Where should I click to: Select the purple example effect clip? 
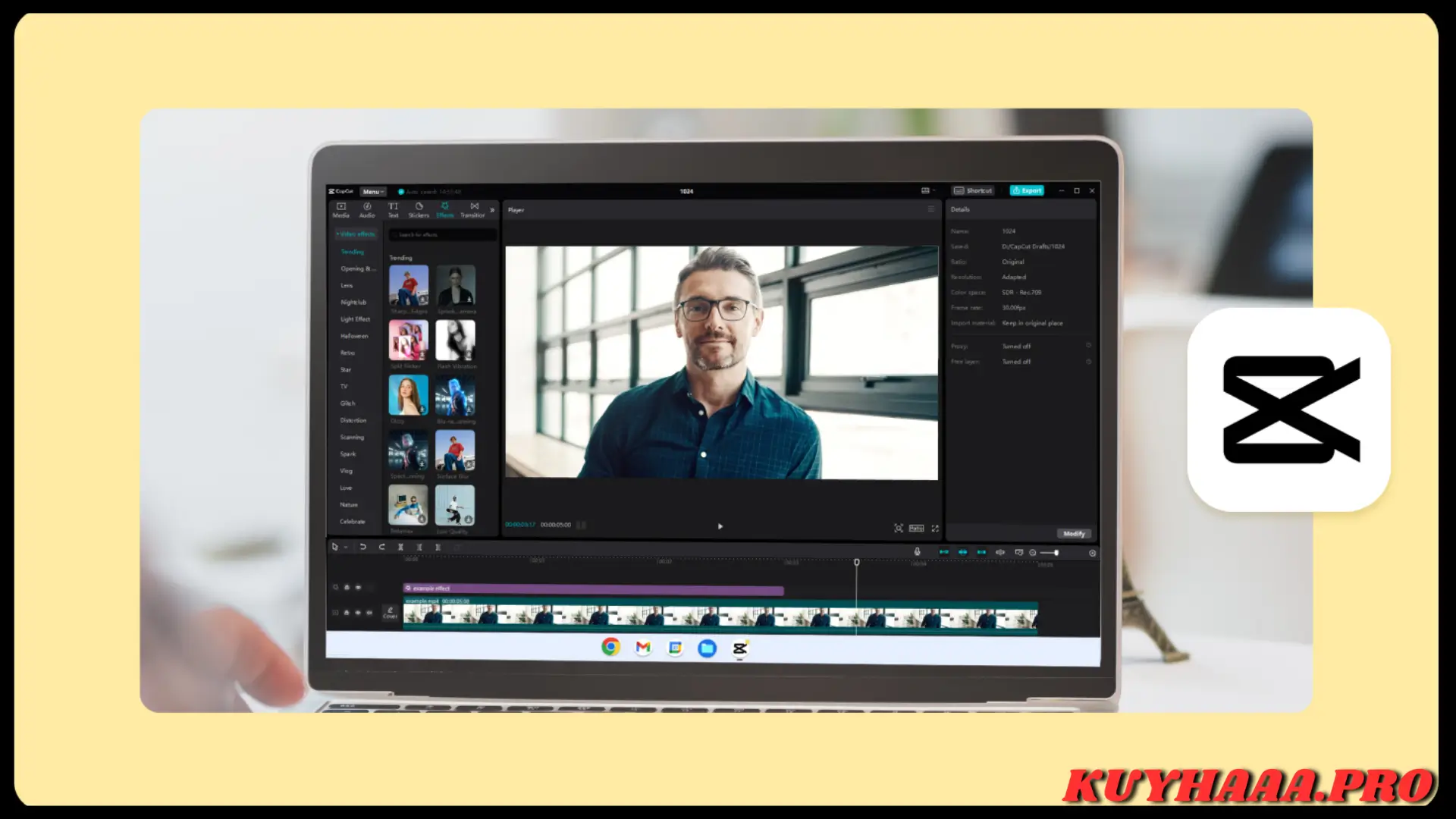tap(593, 588)
